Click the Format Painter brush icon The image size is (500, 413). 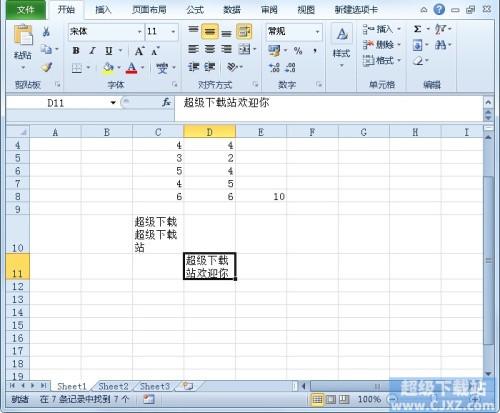point(46,68)
